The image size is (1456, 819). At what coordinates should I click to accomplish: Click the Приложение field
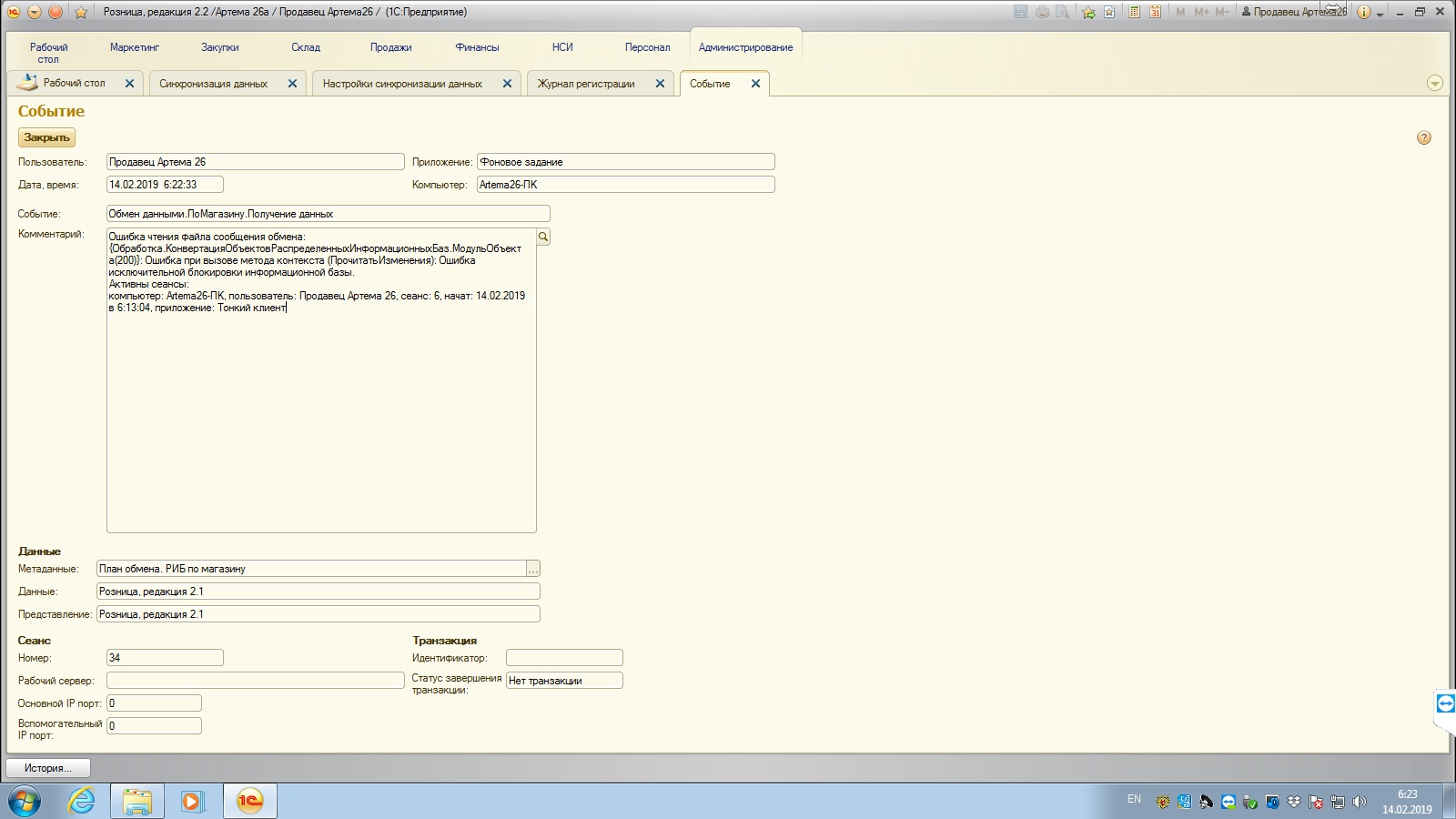coord(626,162)
